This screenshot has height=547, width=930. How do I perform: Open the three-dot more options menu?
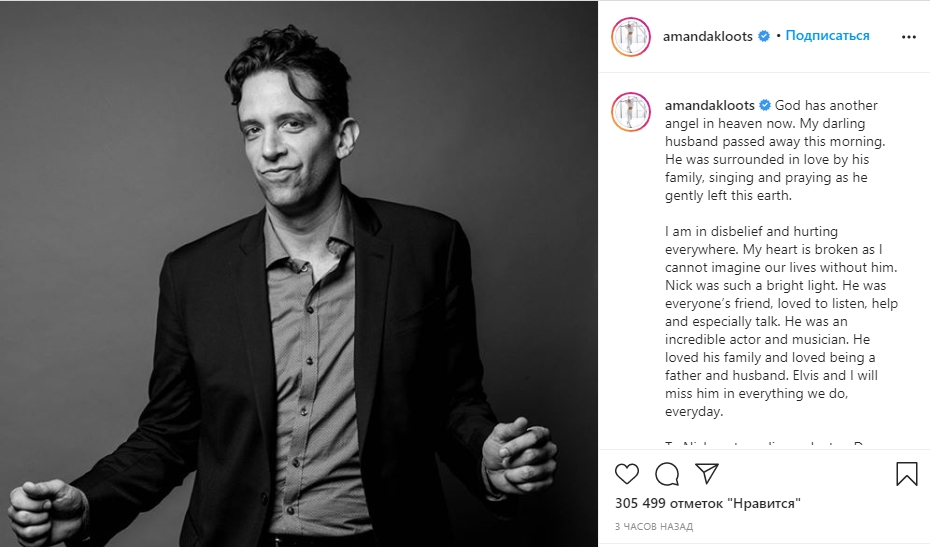pyautogui.click(x=909, y=37)
